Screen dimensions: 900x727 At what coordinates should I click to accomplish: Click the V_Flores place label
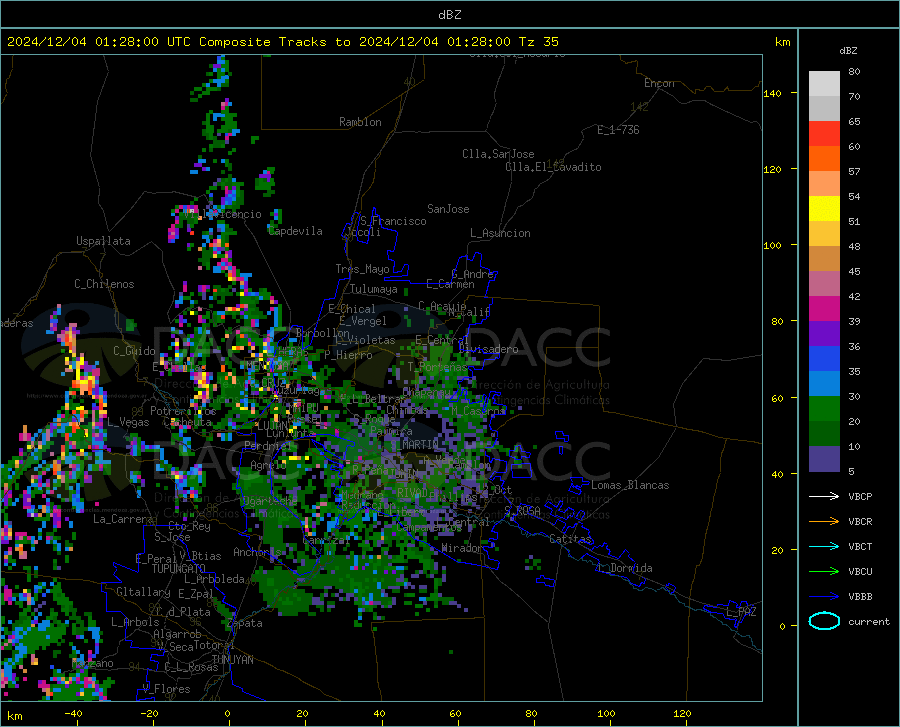[x=166, y=689]
